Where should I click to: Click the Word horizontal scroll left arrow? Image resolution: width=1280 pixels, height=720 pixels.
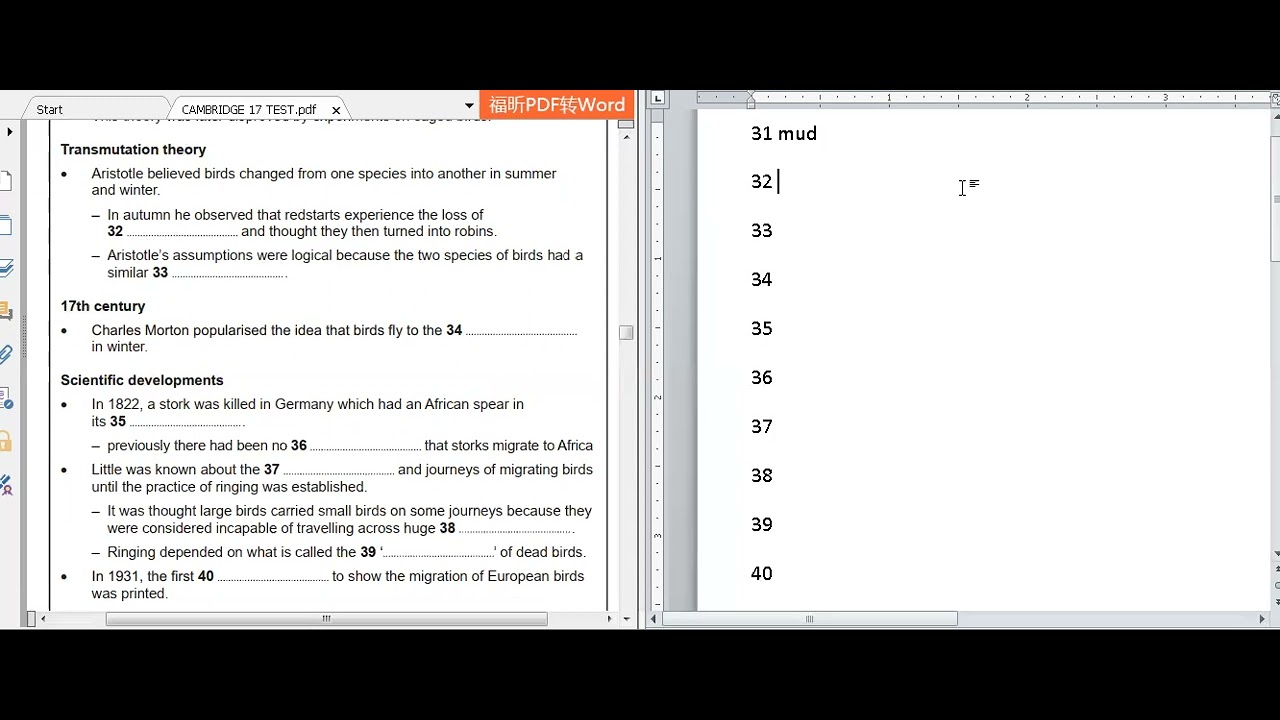coord(654,619)
